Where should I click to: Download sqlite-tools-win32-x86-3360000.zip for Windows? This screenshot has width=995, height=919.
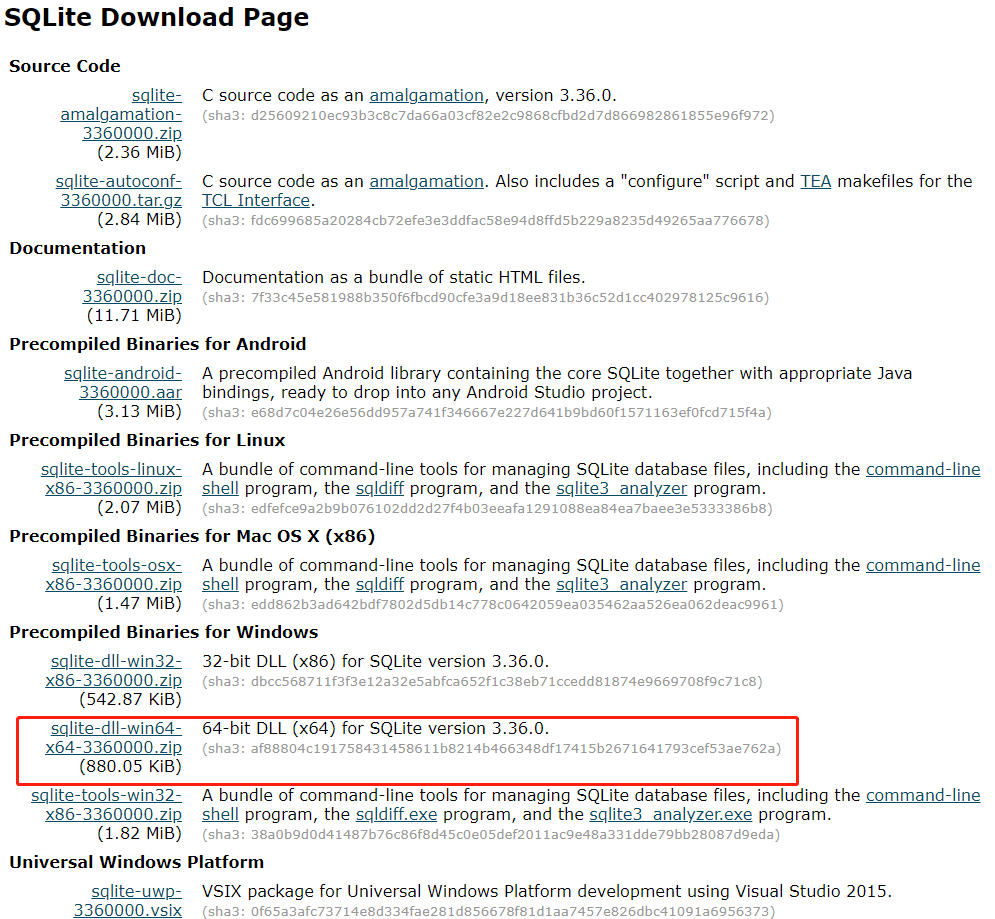coord(107,804)
